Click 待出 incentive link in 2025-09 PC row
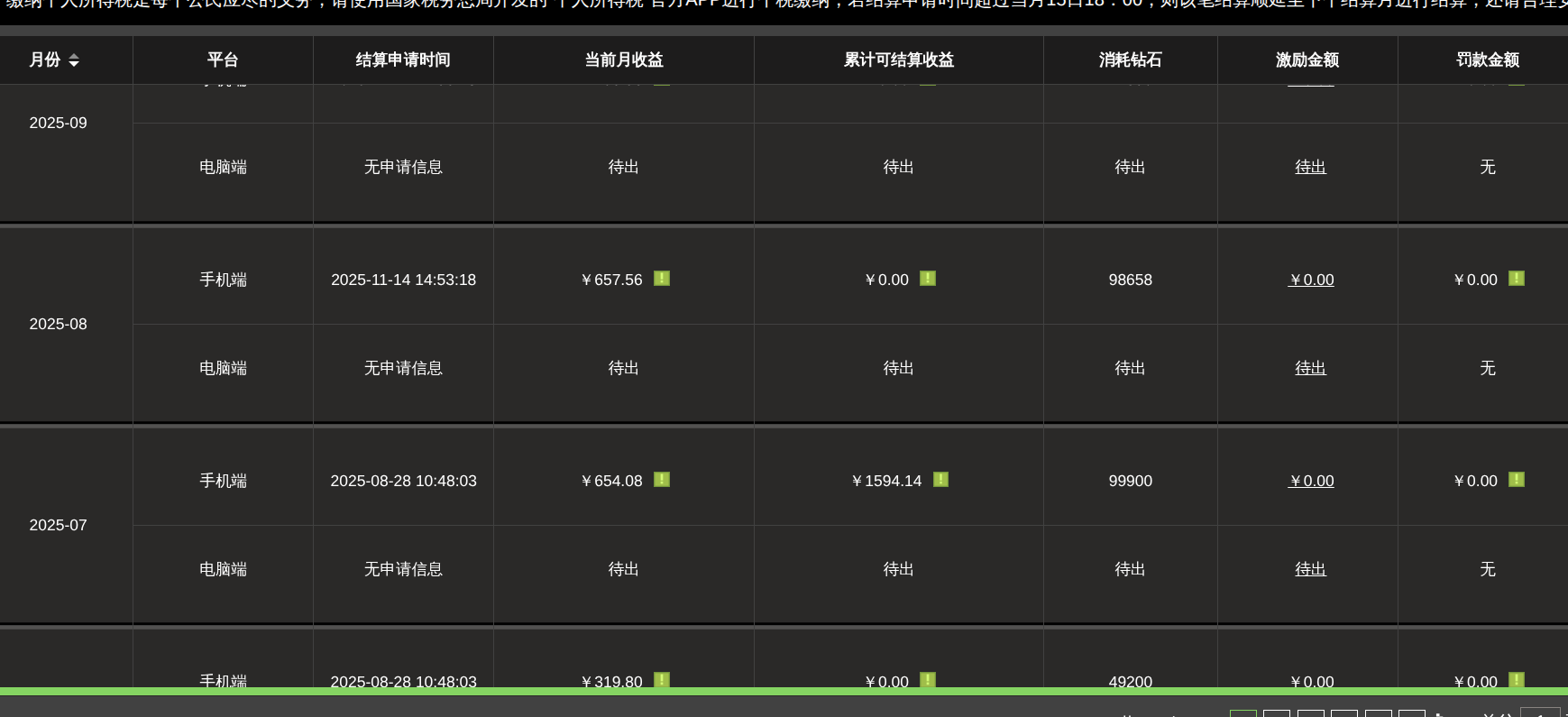1568x717 pixels. [1310, 168]
